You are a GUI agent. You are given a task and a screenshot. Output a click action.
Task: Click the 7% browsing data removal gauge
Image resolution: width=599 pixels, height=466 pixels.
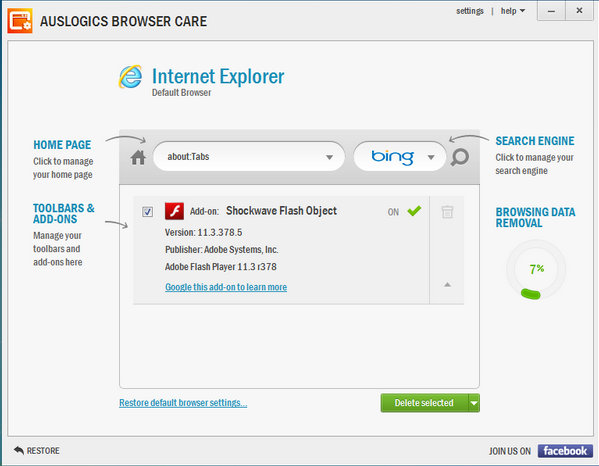click(536, 270)
